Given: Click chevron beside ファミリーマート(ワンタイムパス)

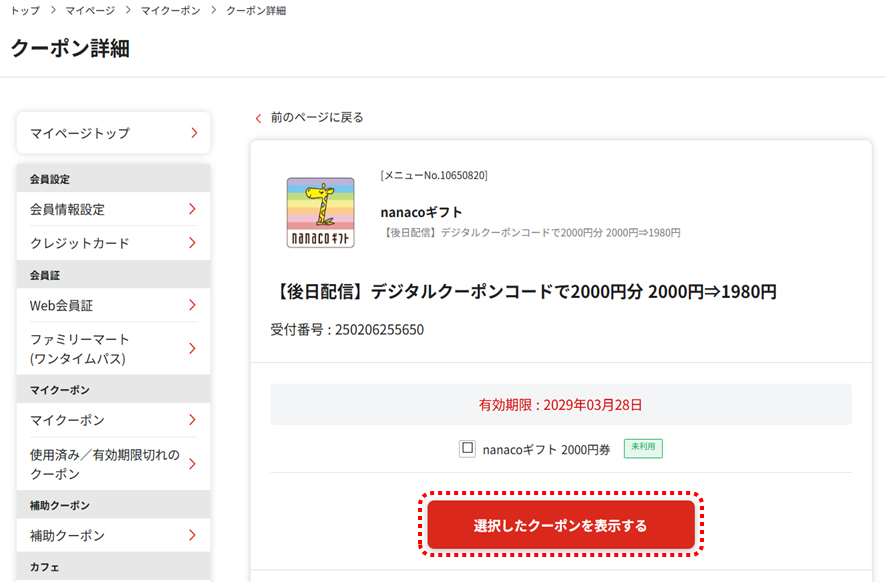Looking at the screenshot, I should 193,349.
